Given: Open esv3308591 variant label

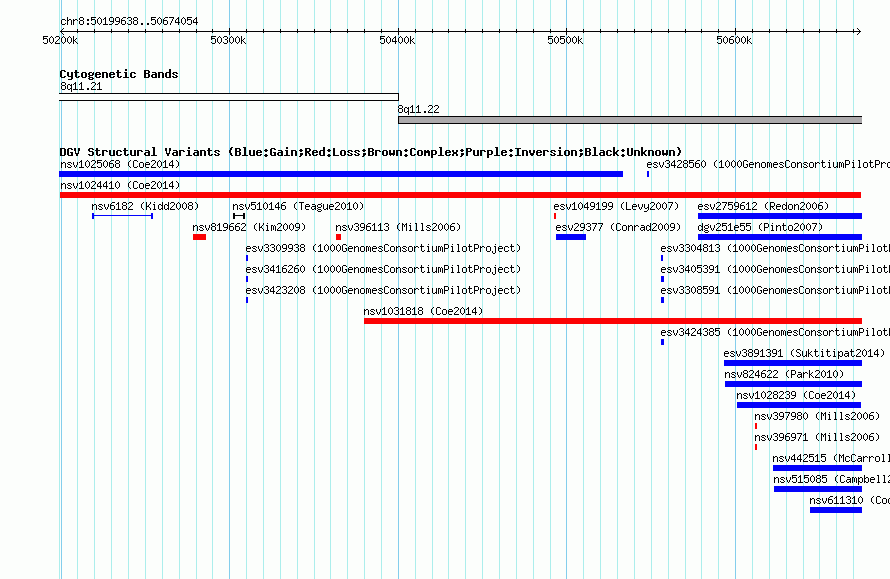Looking at the screenshot, I should [x=775, y=290].
